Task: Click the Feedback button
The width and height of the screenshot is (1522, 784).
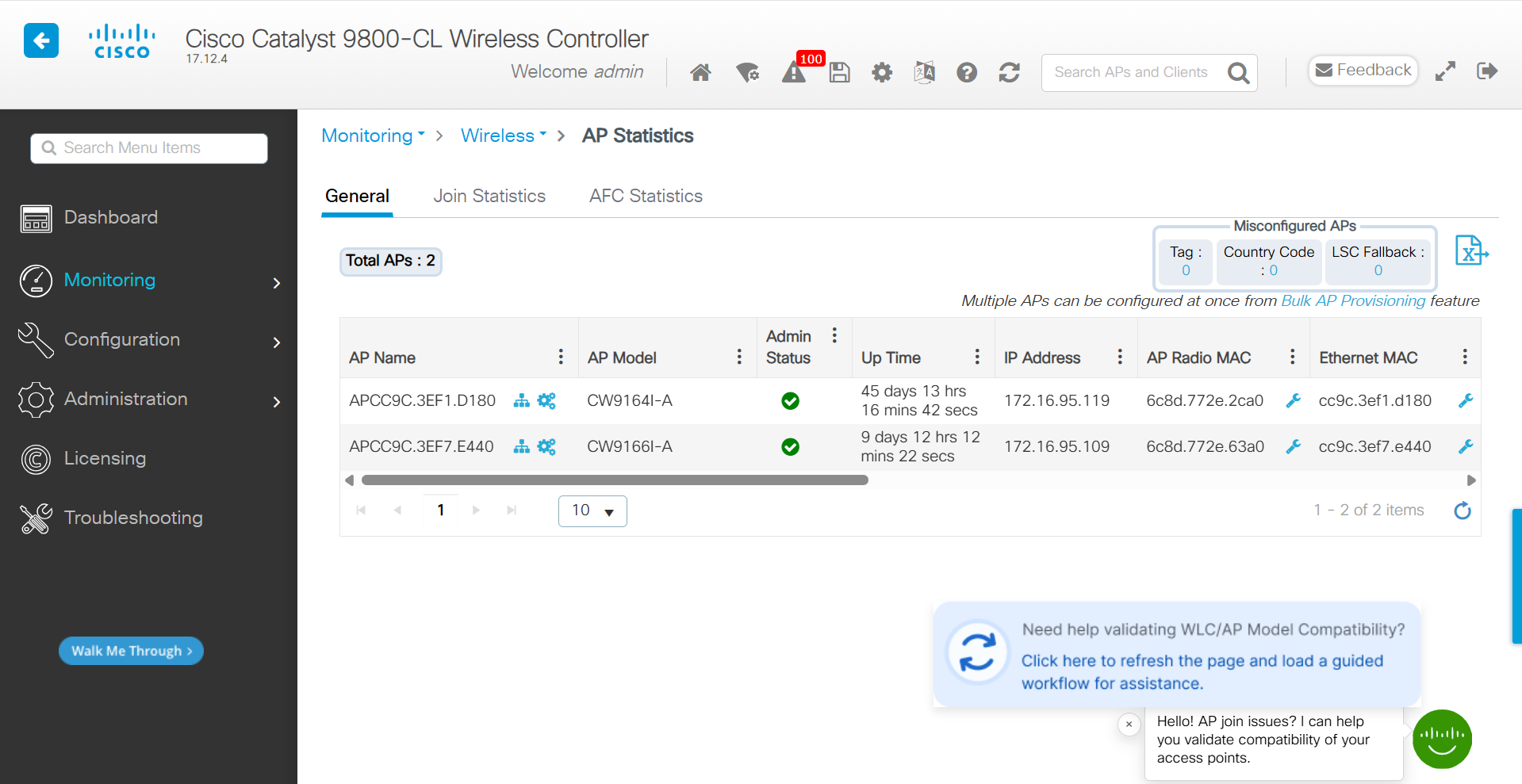Action: tap(1363, 71)
